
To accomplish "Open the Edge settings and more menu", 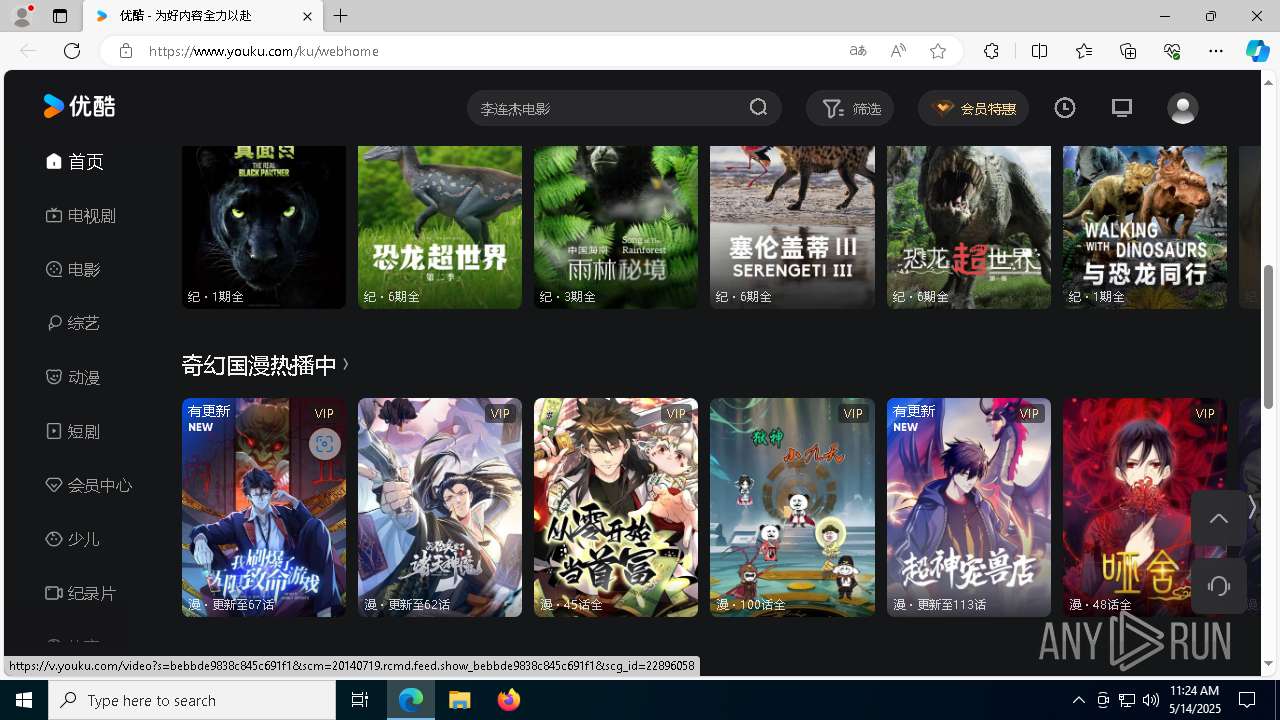I will point(1216,51).
